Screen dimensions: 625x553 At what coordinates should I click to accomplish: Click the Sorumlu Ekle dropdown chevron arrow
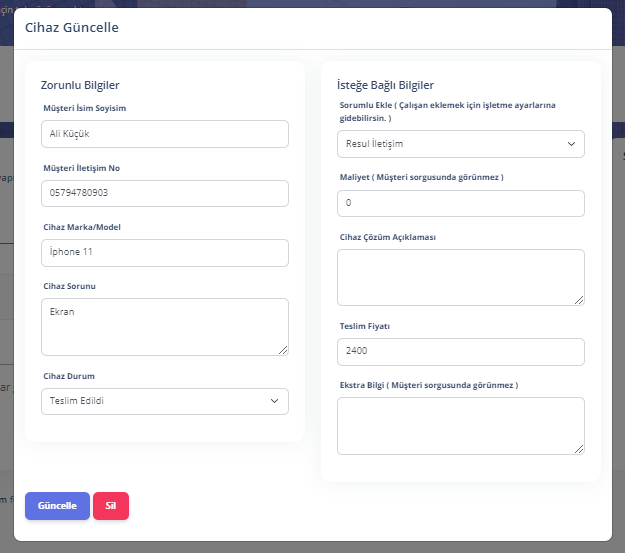(x=571, y=144)
